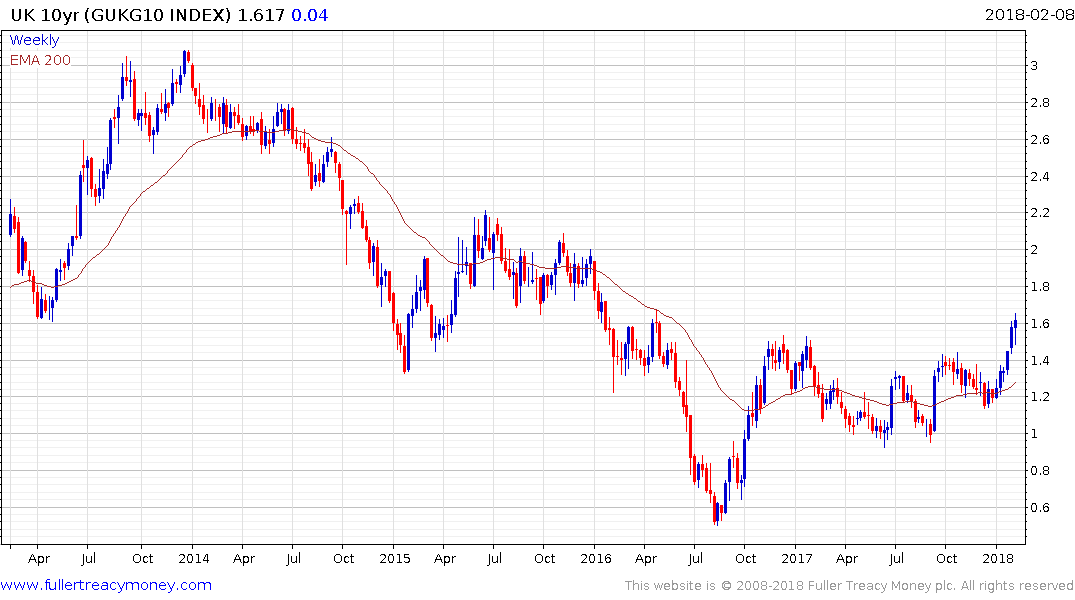Select the y-axis label 0.6
This screenshot has width=1075, height=600.
[x=1040, y=508]
